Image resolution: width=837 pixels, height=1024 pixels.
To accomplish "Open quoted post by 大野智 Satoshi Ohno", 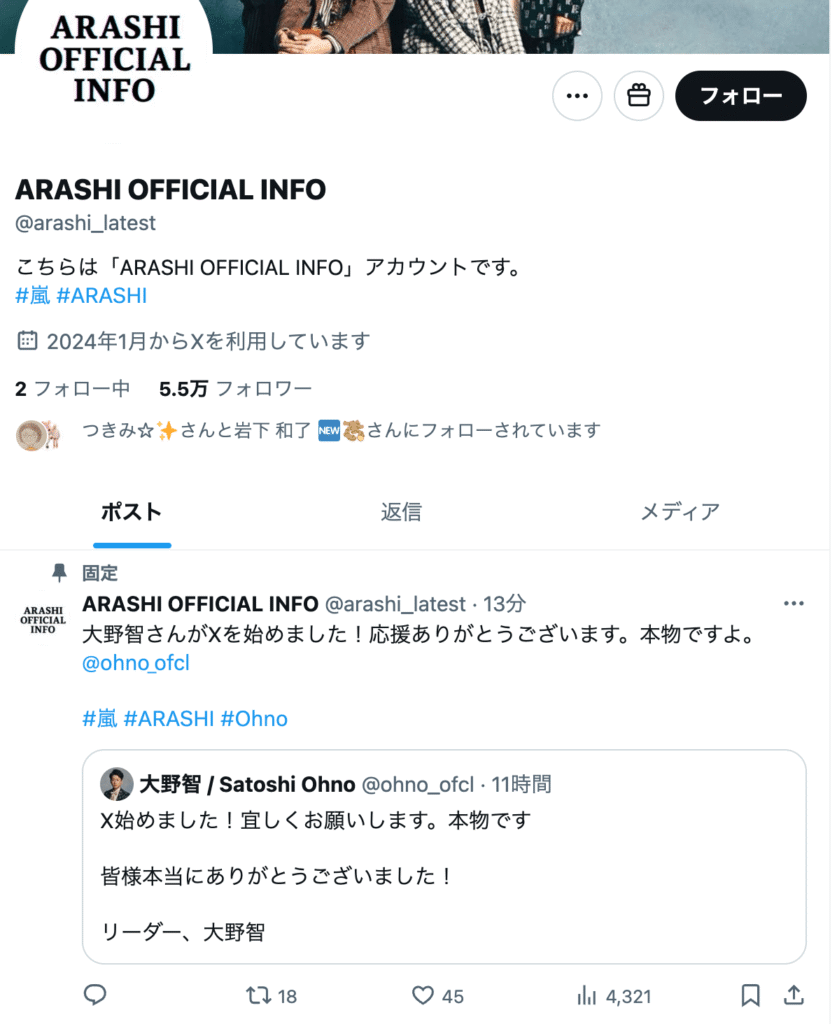I will (444, 856).
